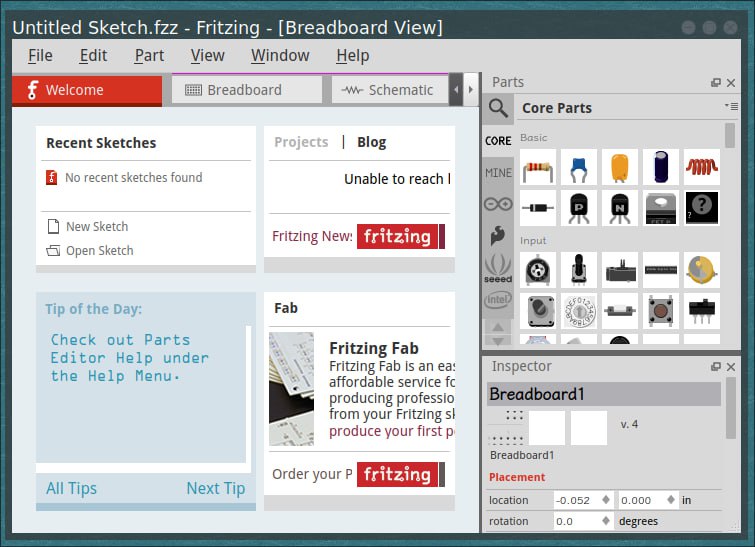This screenshot has height=547, width=755.
Task: Choose the FET power transistor part
Action: 661,208
